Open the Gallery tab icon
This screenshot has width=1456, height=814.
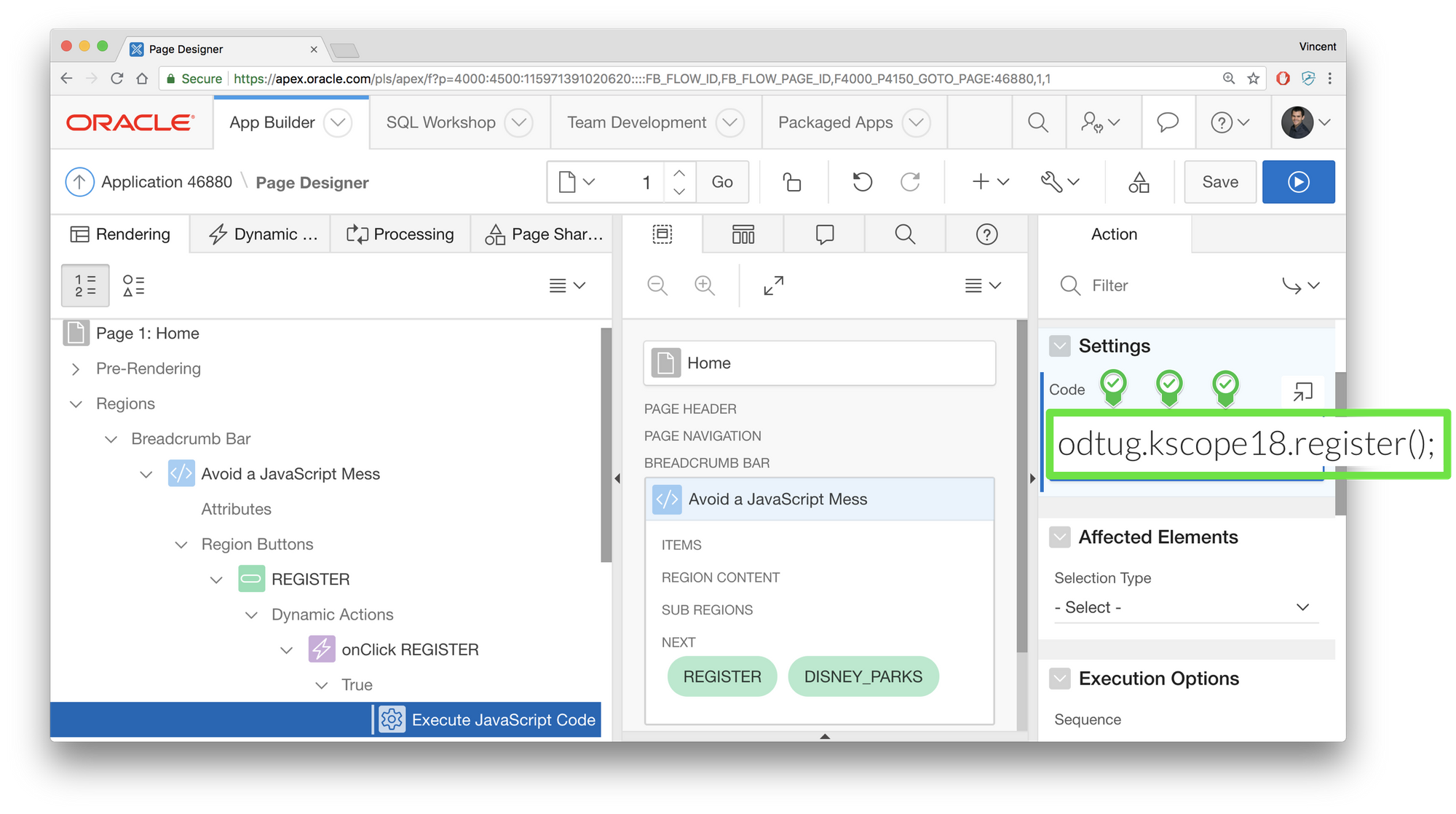743,234
